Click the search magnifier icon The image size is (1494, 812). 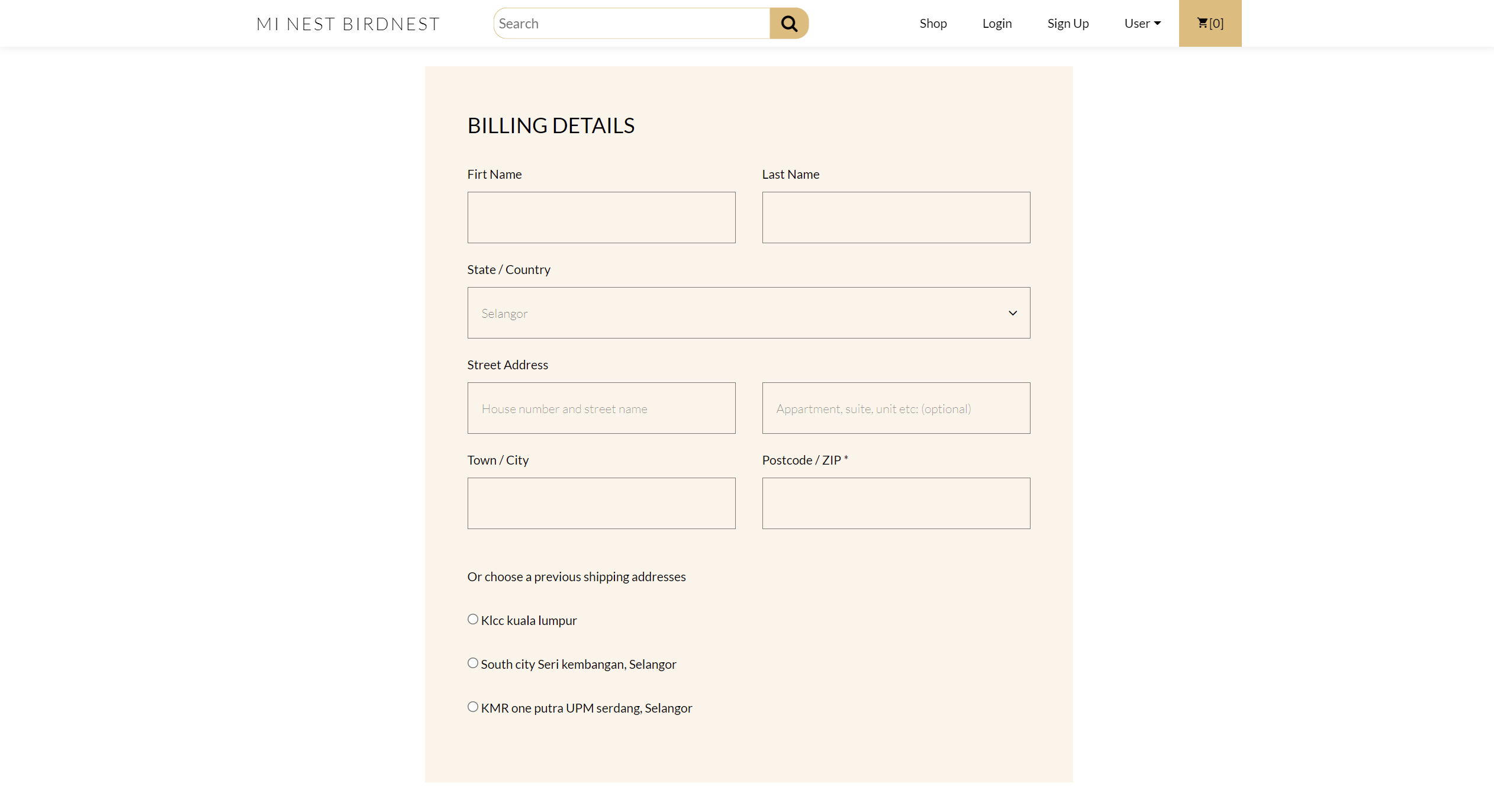tap(788, 23)
